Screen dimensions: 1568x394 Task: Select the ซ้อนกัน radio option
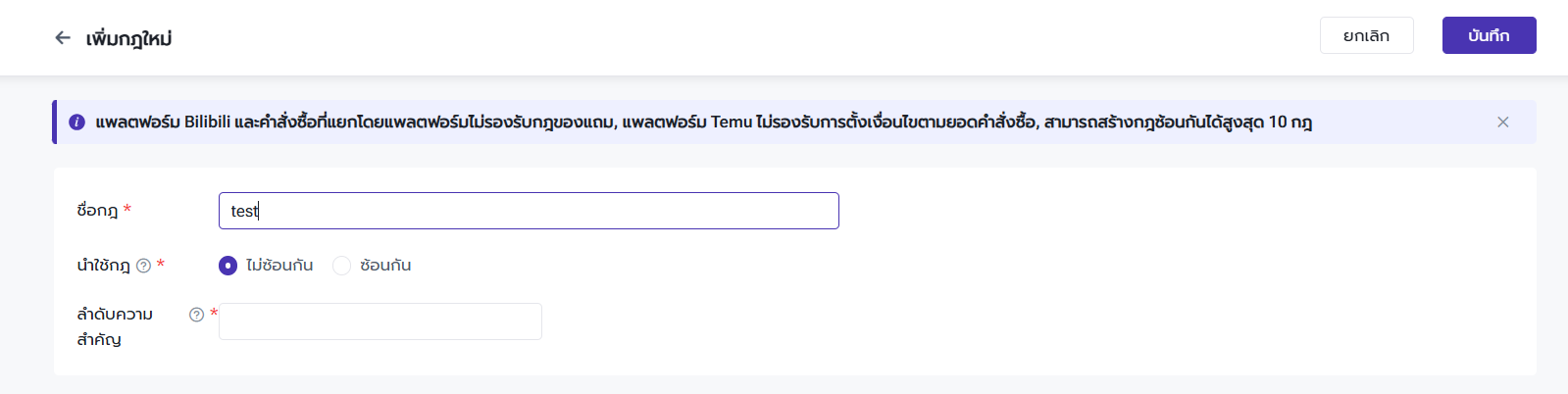(342, 266)
